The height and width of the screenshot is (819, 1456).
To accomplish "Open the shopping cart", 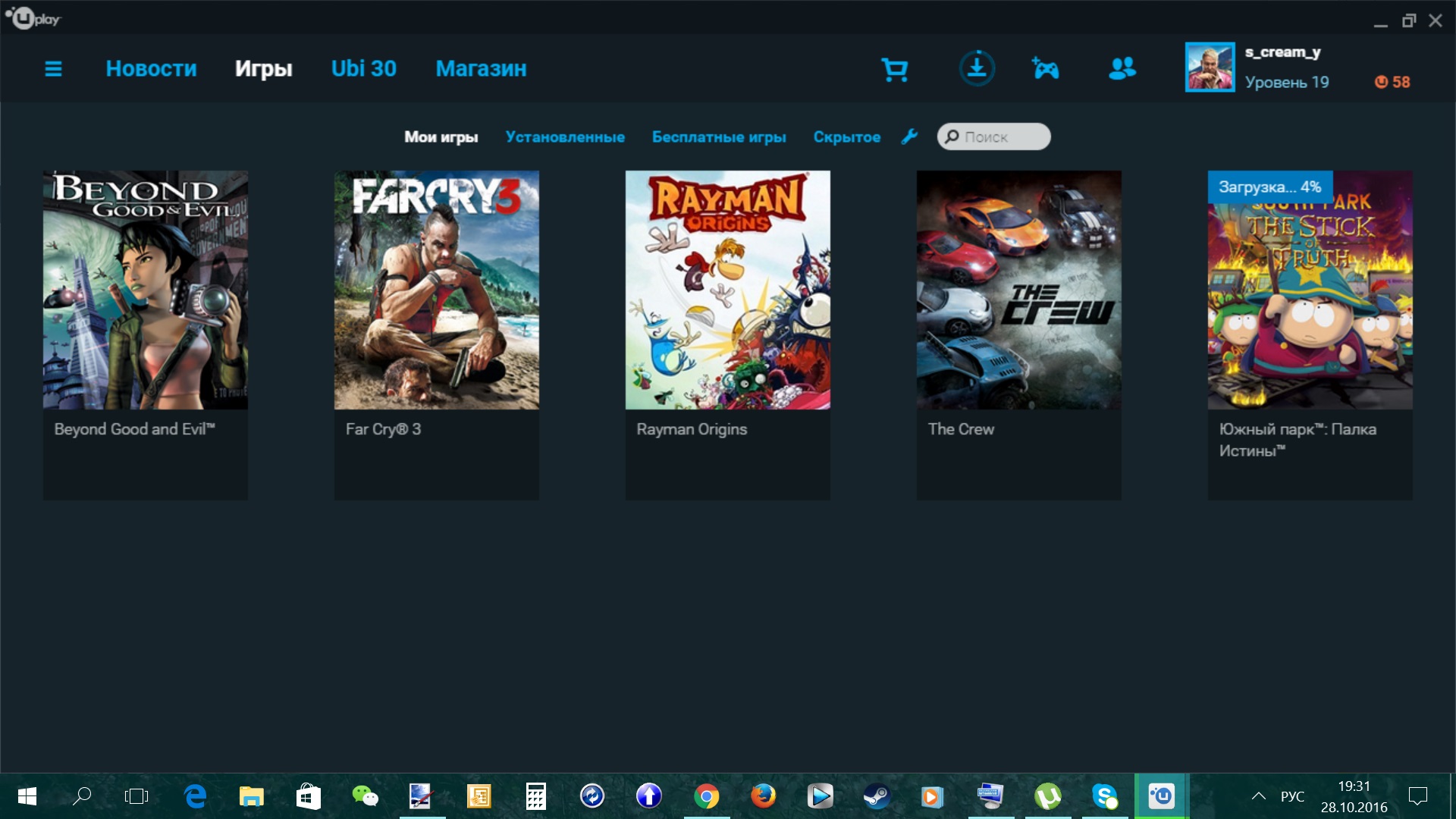I will click(895, 70).
